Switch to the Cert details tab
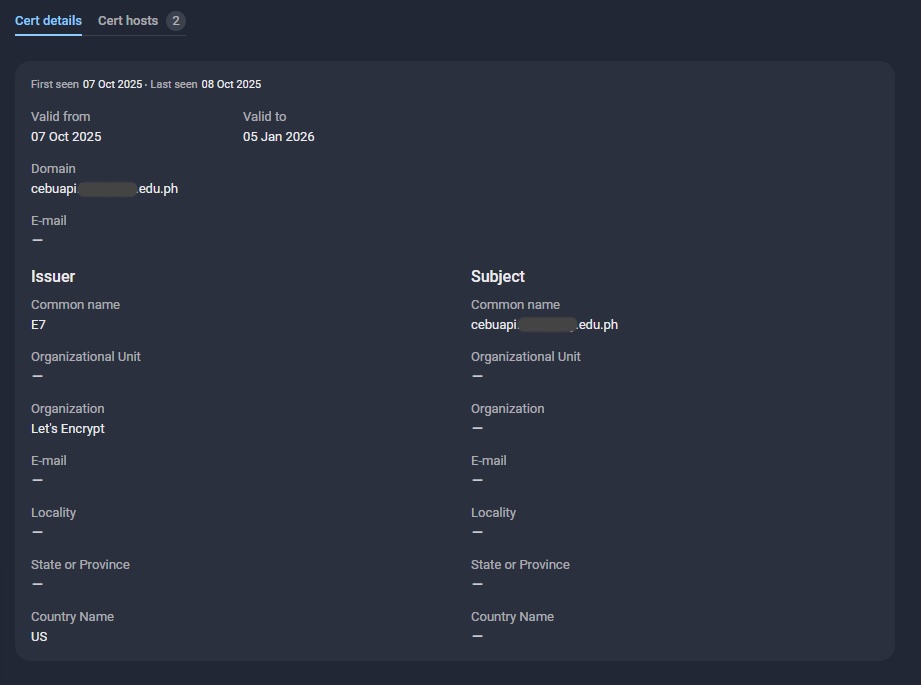The height and width of the screenshot is (685, 921). 48,21
